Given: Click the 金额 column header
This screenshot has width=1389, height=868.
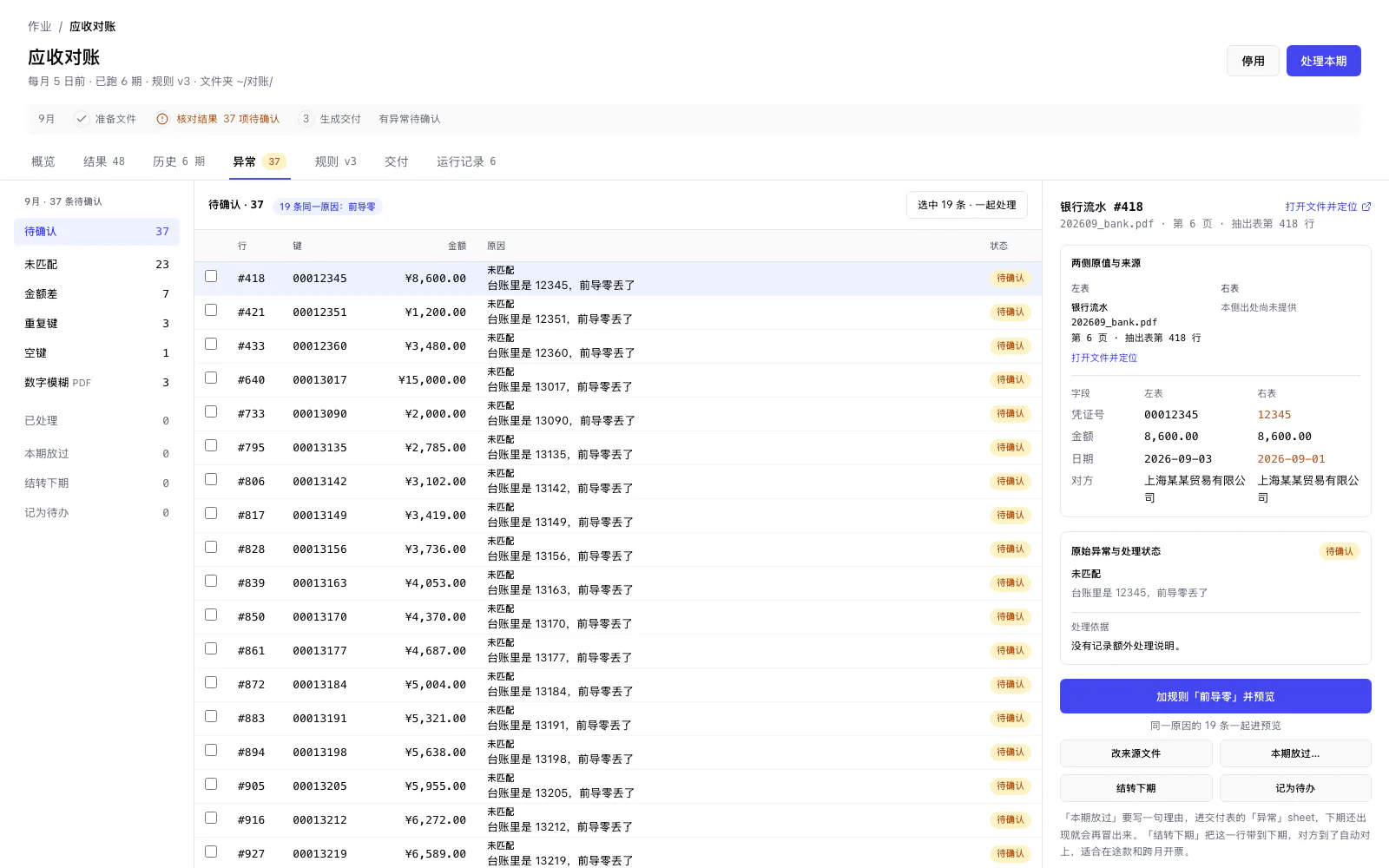Looking at the screenshot, I should [x=457, y=246].
